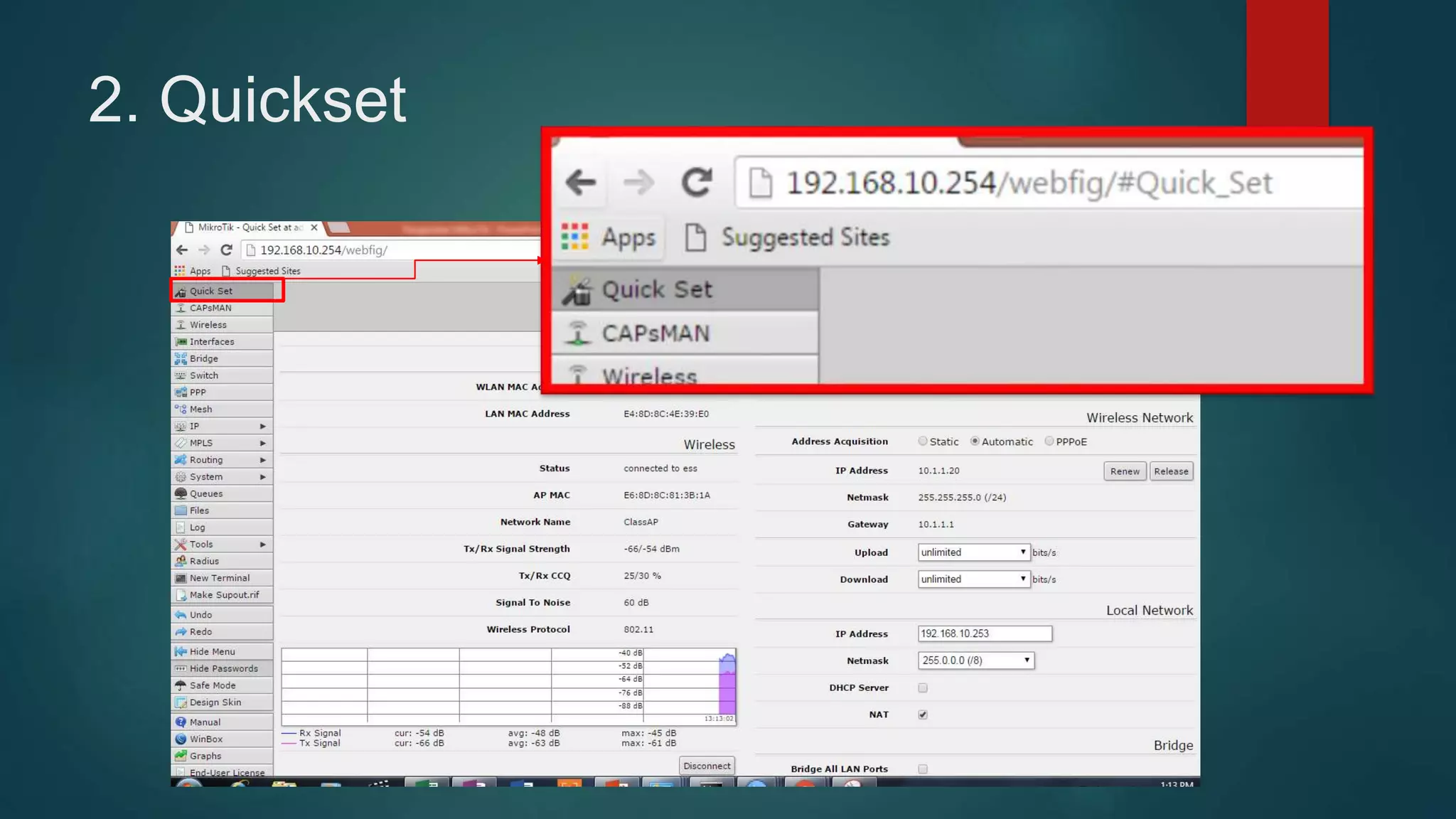Click the large zoomed reload icon
Viewport: 1456px width, 819px height.
click(x=697, y=183)
